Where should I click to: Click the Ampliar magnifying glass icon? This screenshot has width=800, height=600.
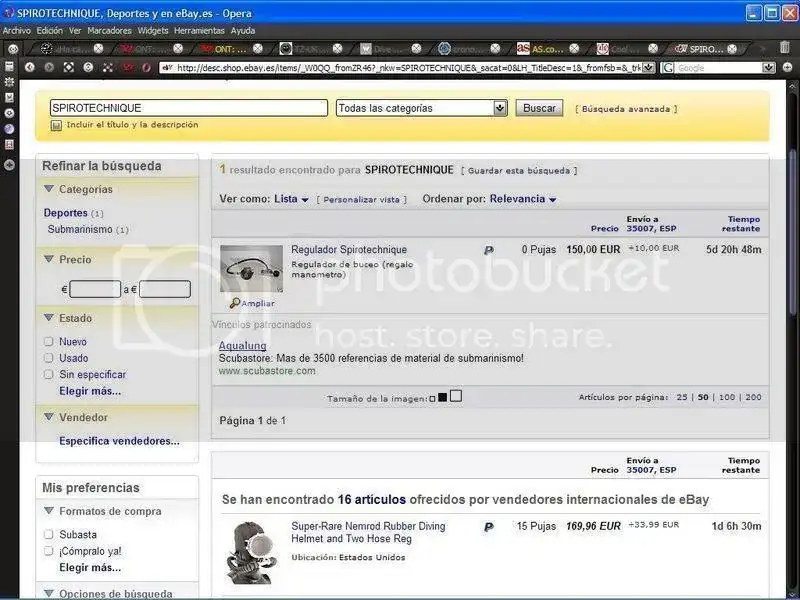tap(234, 303)
